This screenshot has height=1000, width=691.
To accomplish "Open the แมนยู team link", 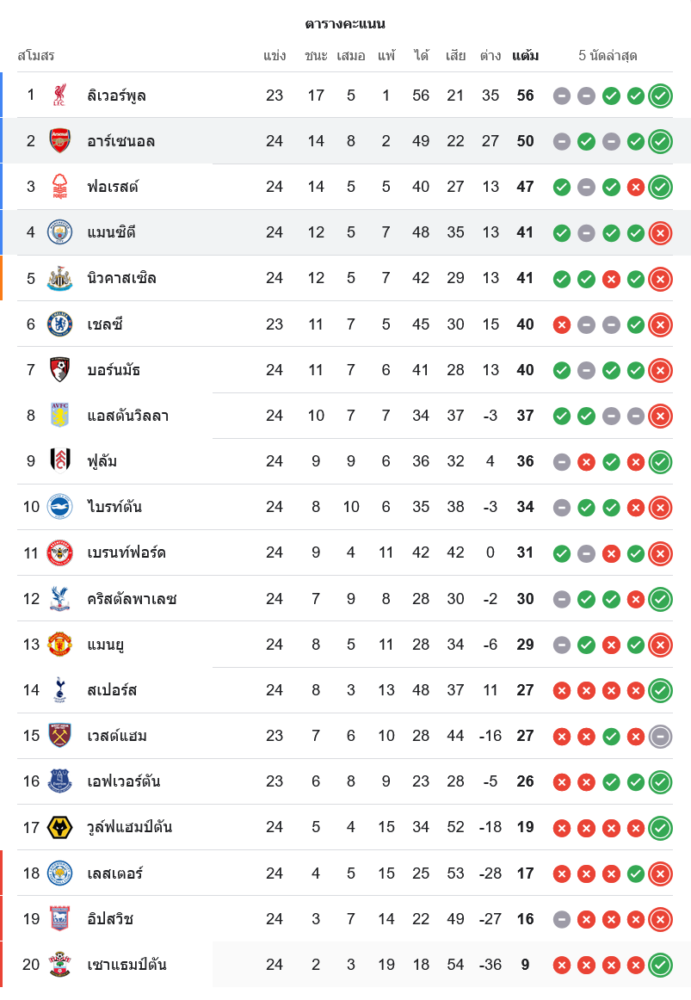I will (x=106, y=644).
